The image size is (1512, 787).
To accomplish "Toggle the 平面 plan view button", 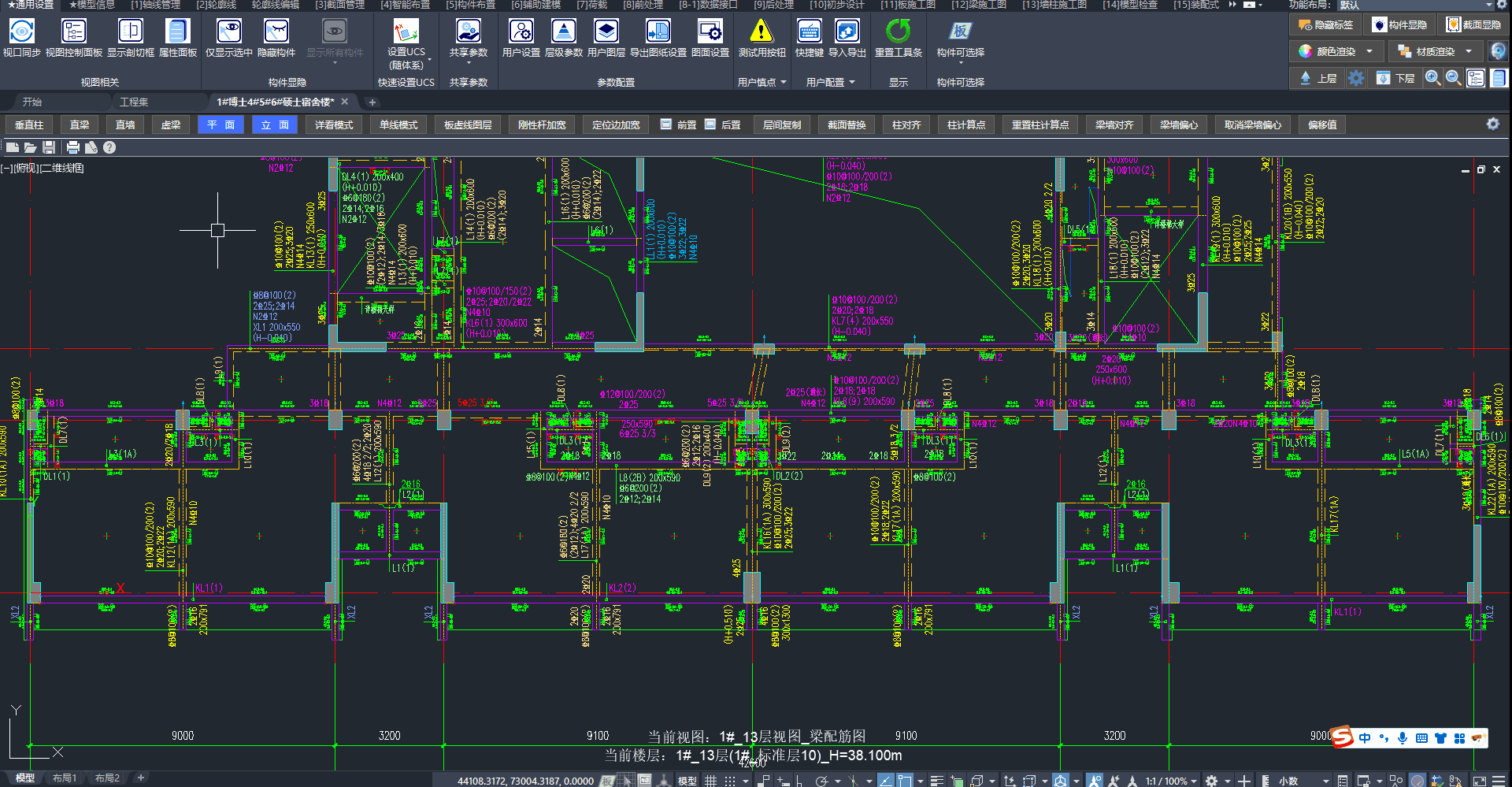I will [x=220, y=125].
